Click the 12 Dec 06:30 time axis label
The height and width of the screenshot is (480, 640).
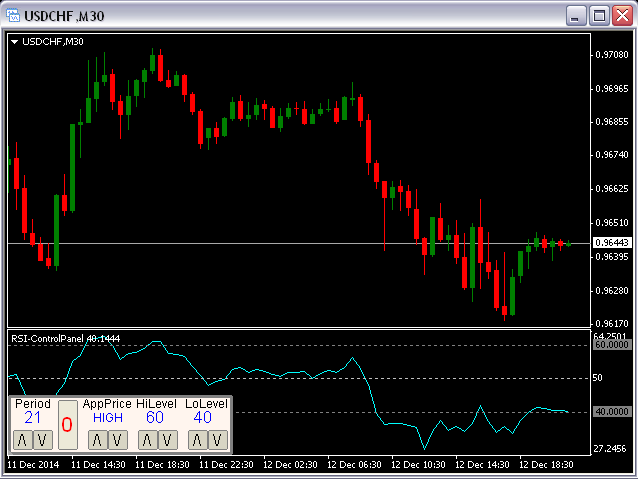coord(355,466)
